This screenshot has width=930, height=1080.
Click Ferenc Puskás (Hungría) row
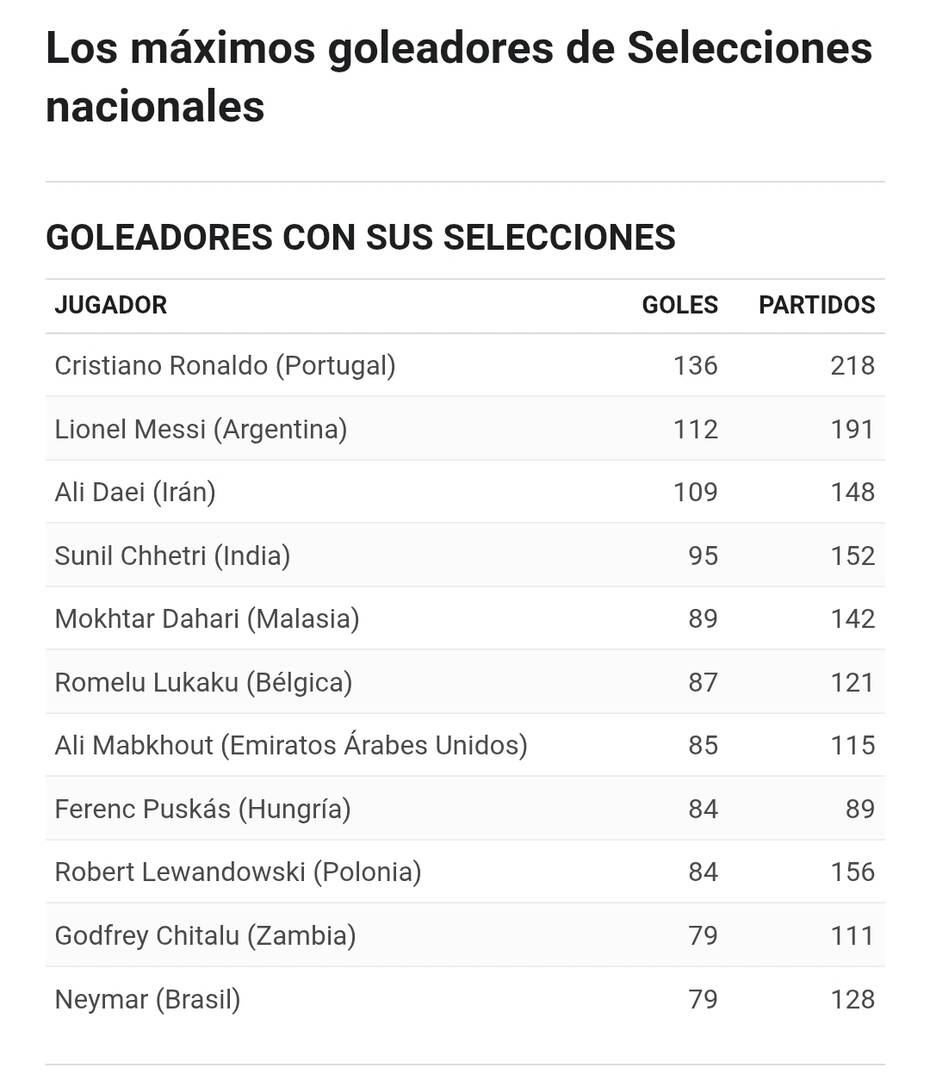(x=465, y=809)
